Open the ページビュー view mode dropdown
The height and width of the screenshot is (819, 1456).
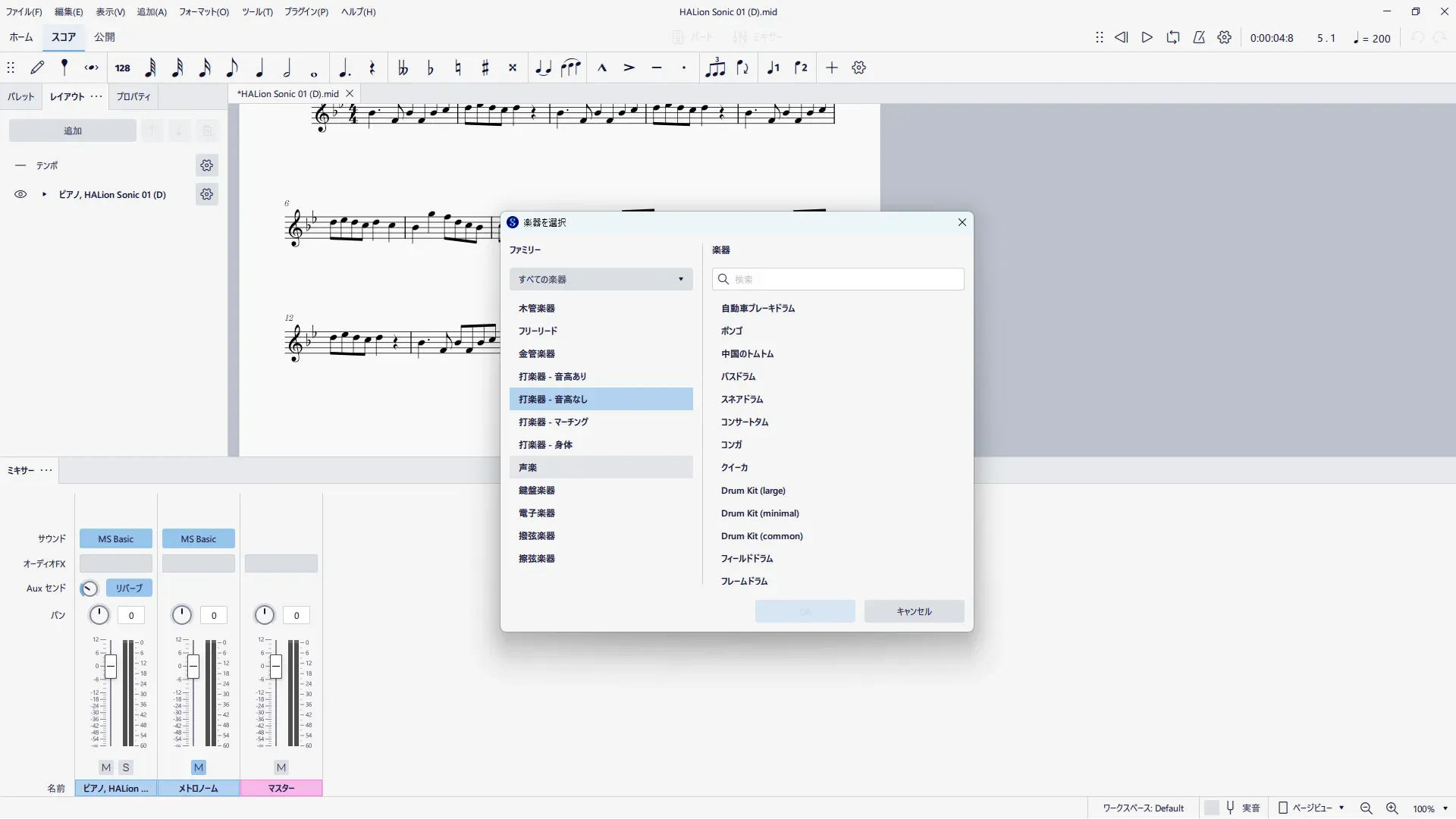coord(1313,808)
